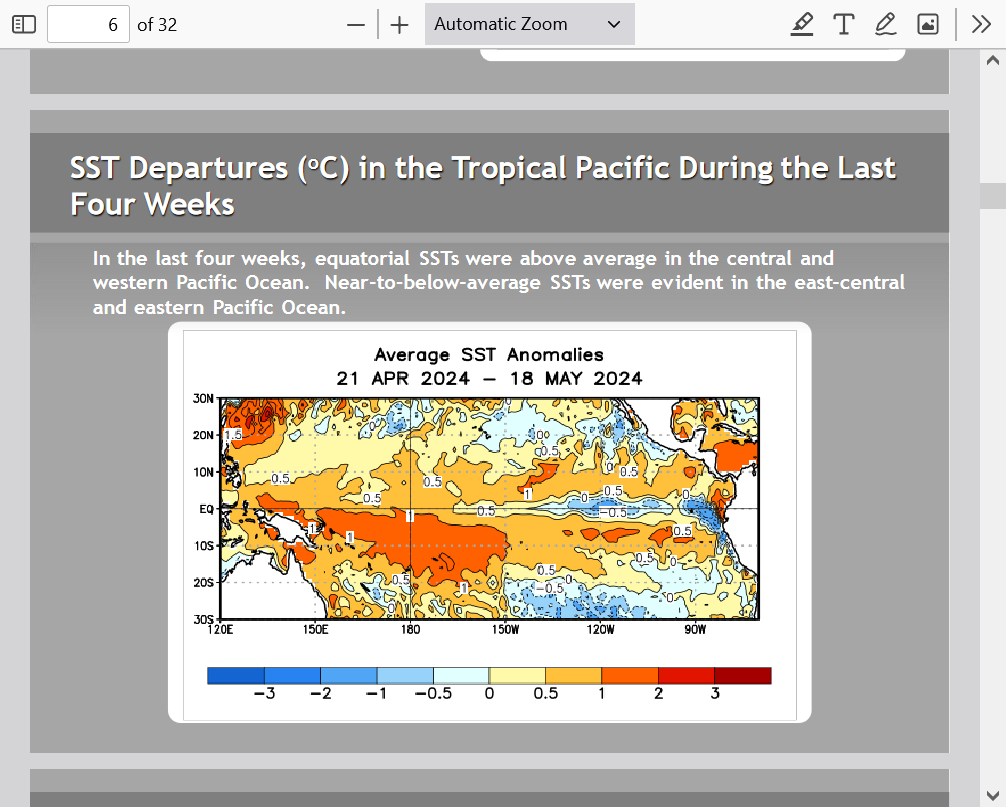The width and height of the screenshot is (1006, 807).
Task: Click the pale yellow legend swatch
Action: [517, 675]
